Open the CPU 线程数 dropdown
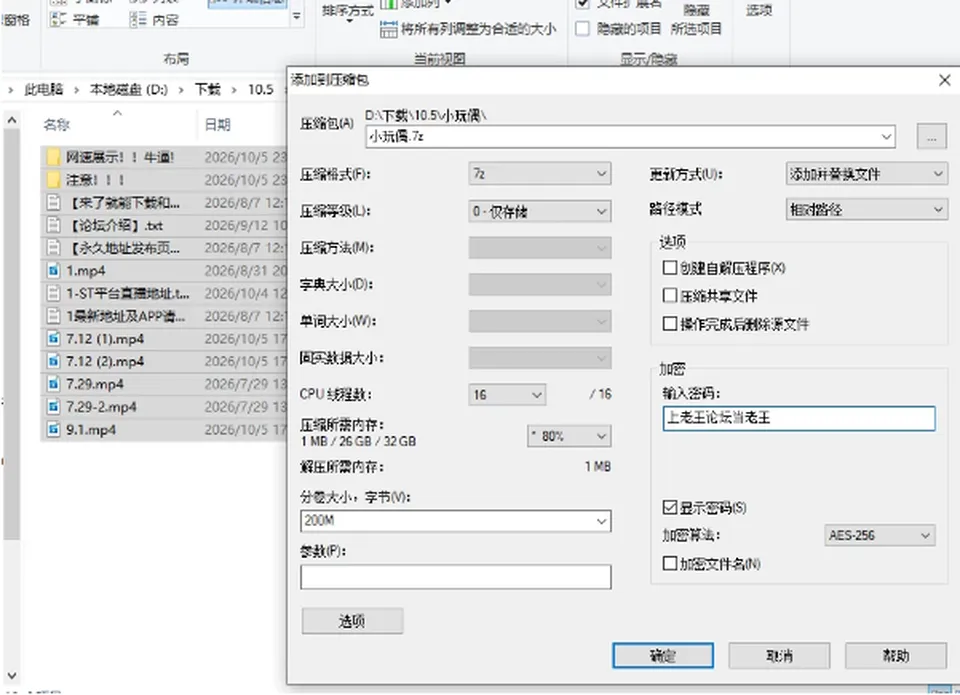 point(507,394)
